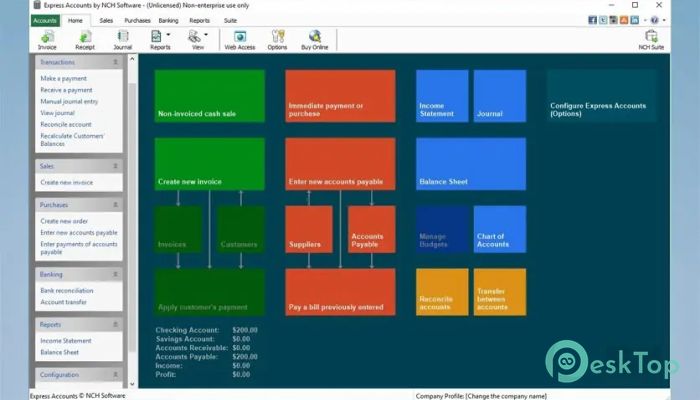700x400 pixels.
Task: Switch to the Sales tab
Action: (106, 21)
